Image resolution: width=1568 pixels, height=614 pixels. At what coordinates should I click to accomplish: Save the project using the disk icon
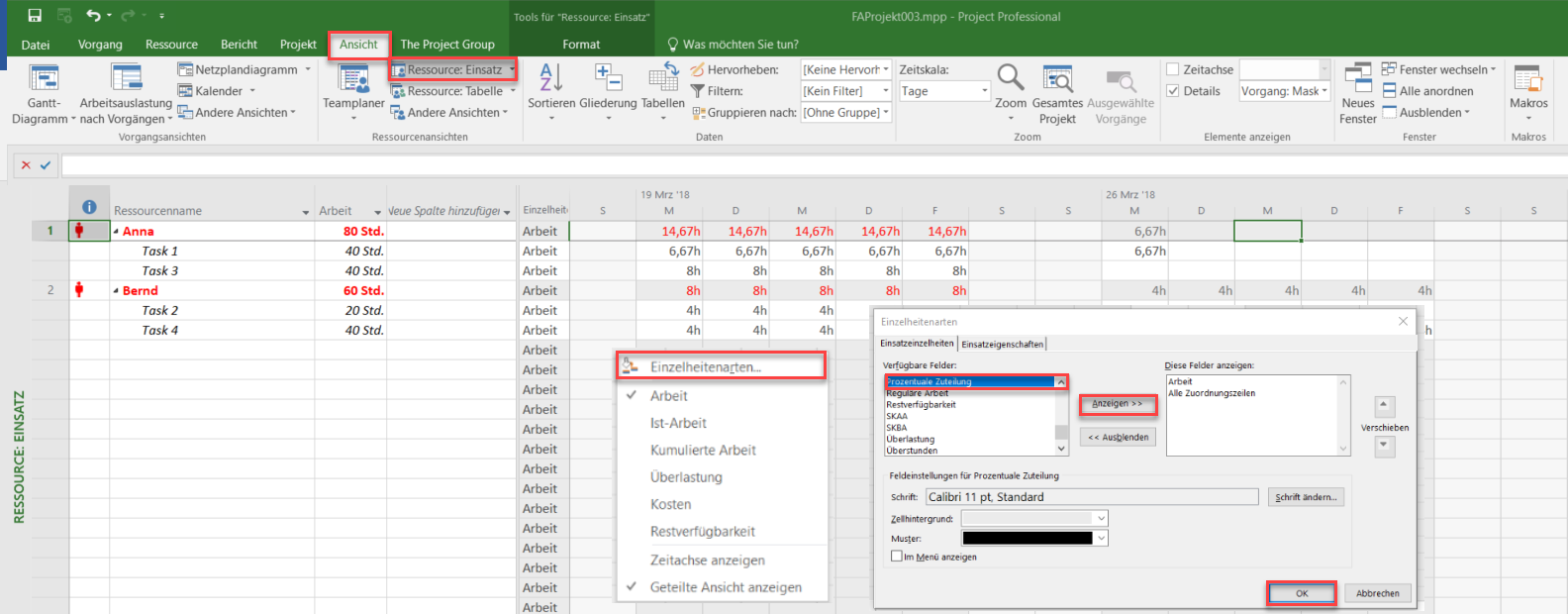pos(35,15)
